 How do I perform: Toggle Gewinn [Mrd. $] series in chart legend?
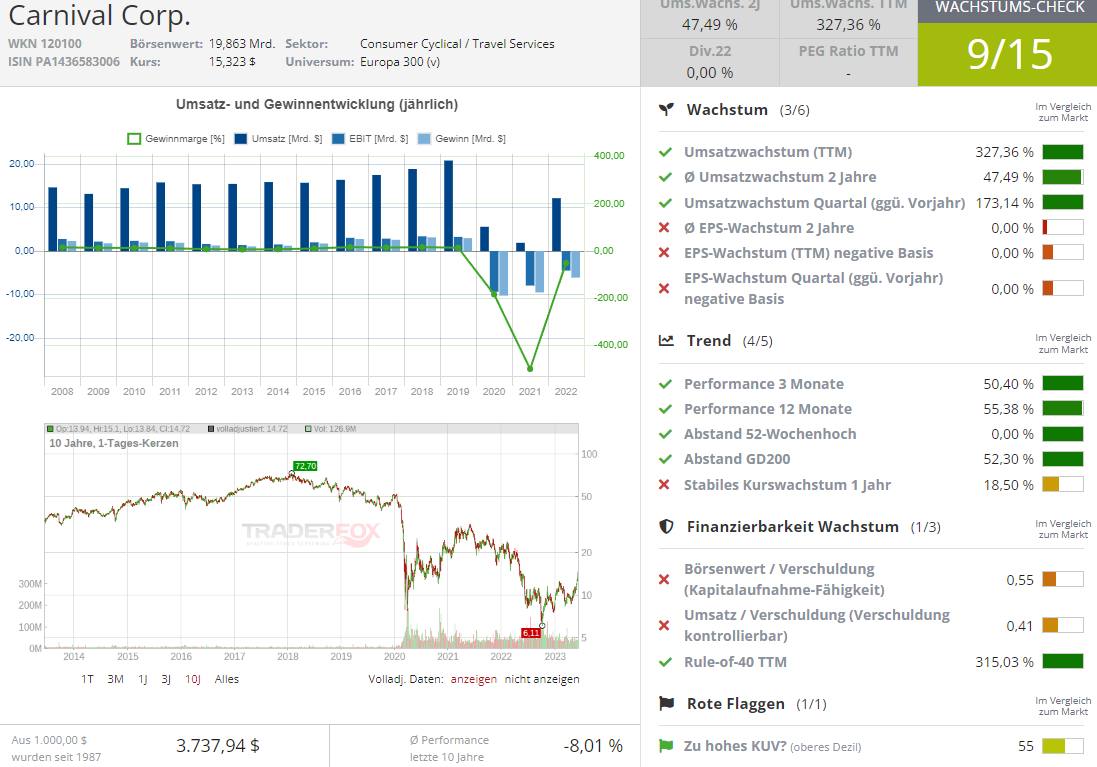pos(462,139)
